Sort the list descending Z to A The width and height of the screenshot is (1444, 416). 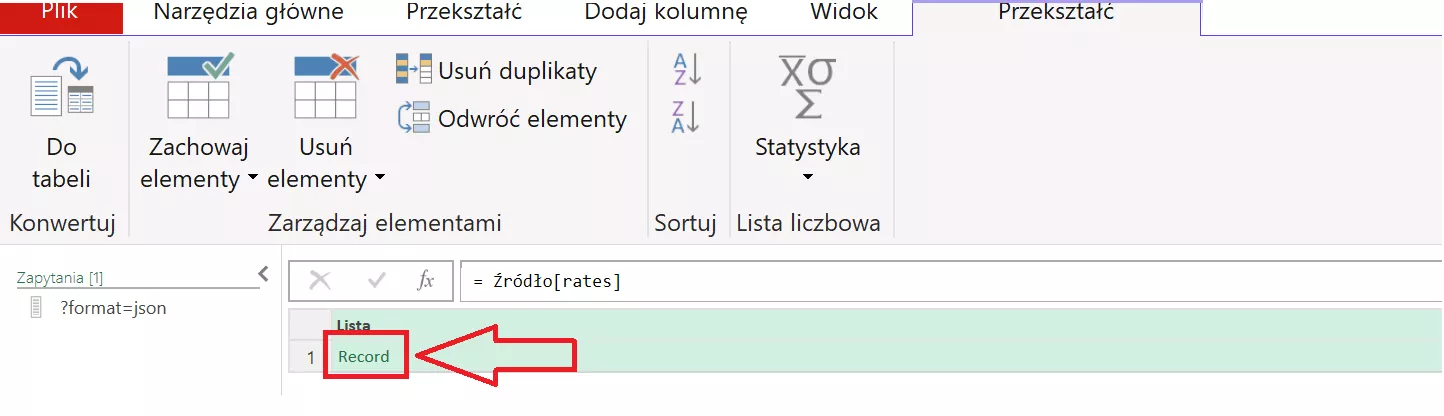coord(686,116)
